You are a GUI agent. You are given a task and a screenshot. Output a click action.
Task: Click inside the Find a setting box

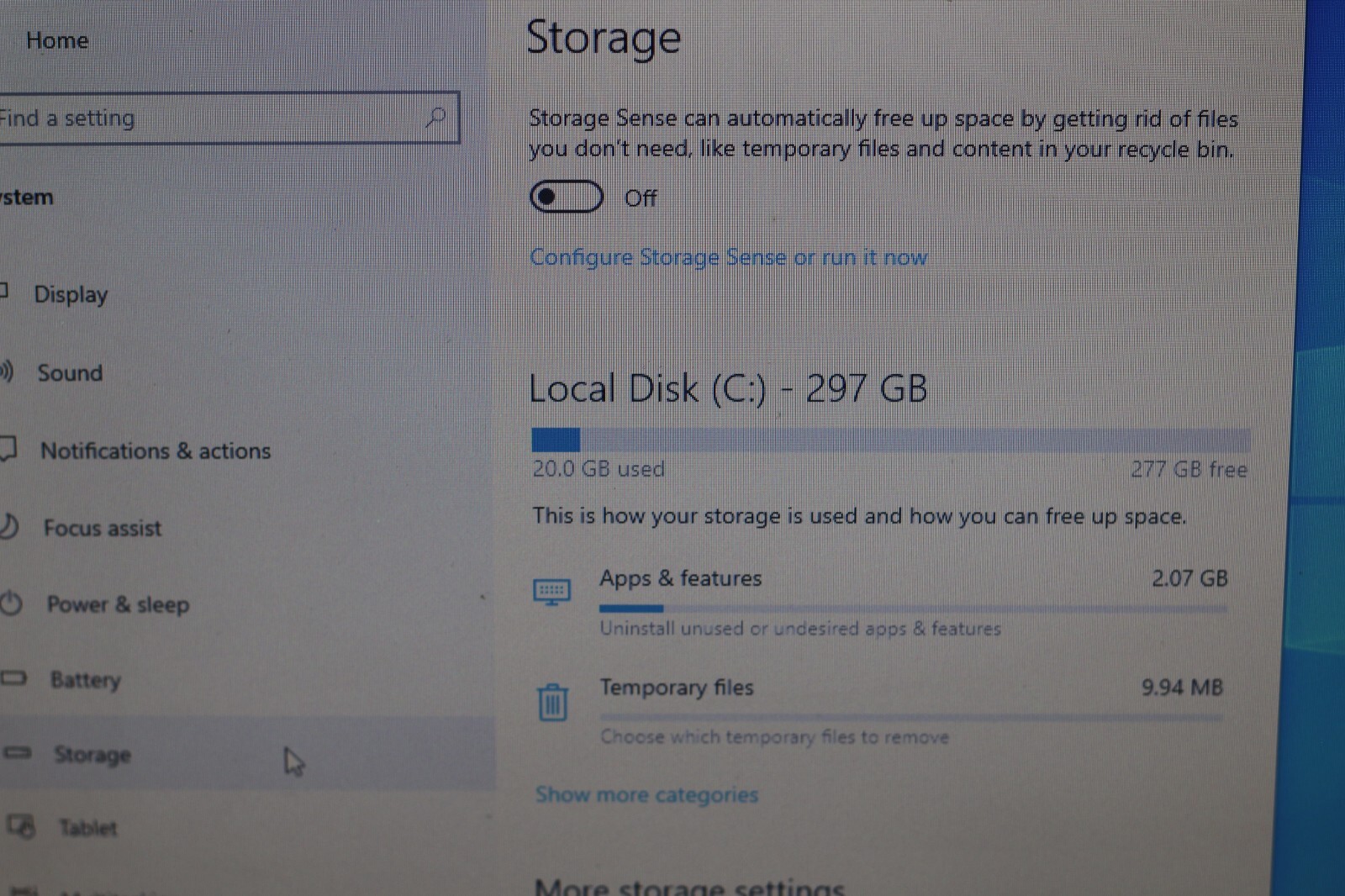[x=229, y=118]
